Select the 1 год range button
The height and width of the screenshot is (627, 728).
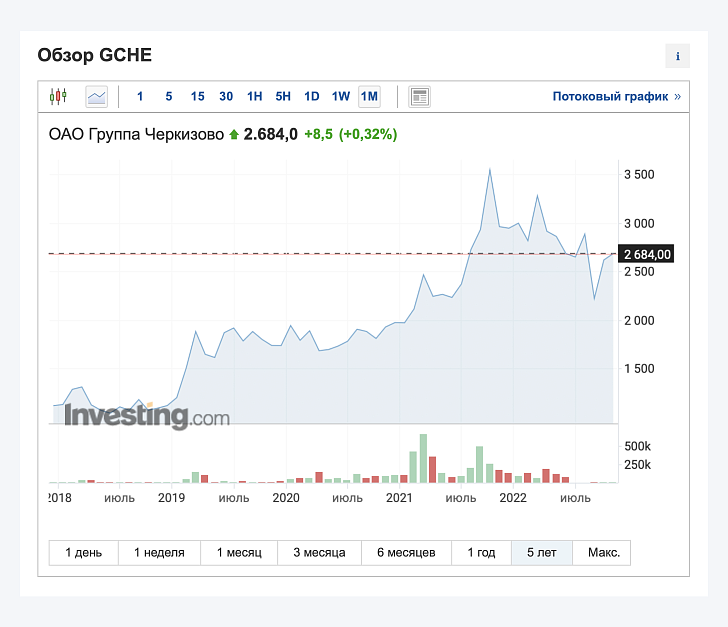point(481,553)
